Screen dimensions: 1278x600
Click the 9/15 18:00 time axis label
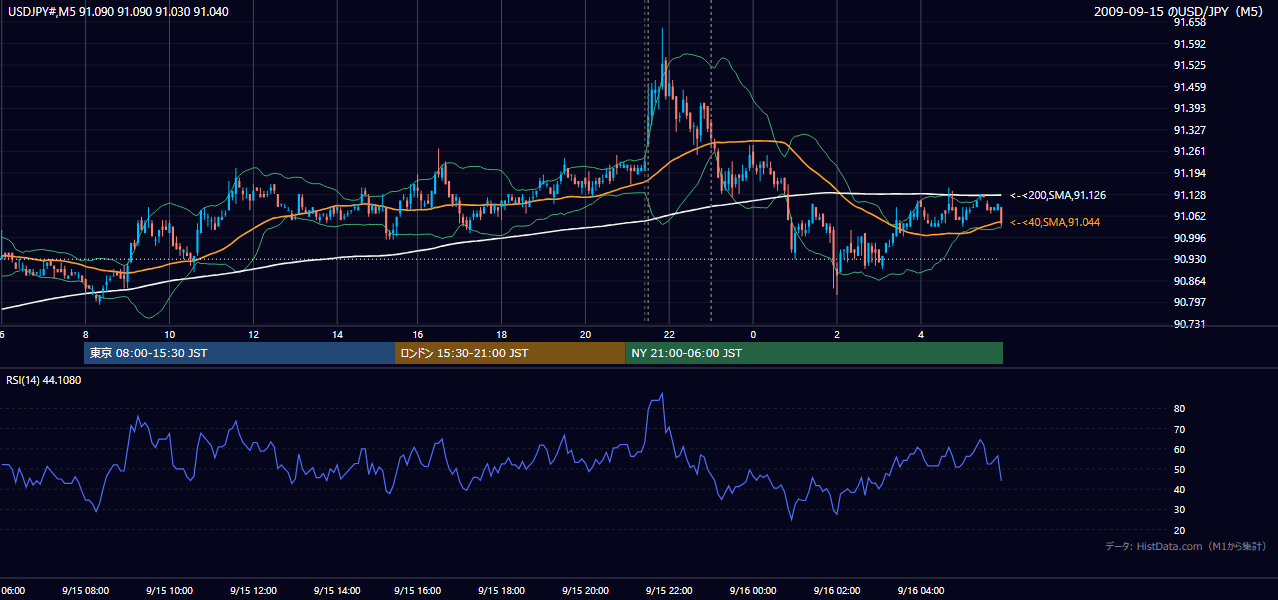502,590
